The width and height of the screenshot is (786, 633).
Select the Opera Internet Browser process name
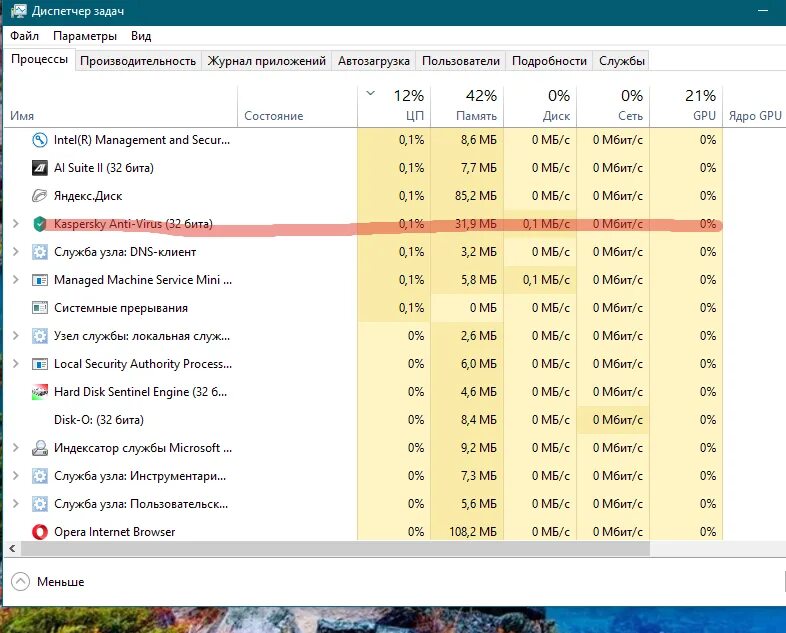pyautogui.click(x=115, y=532)
